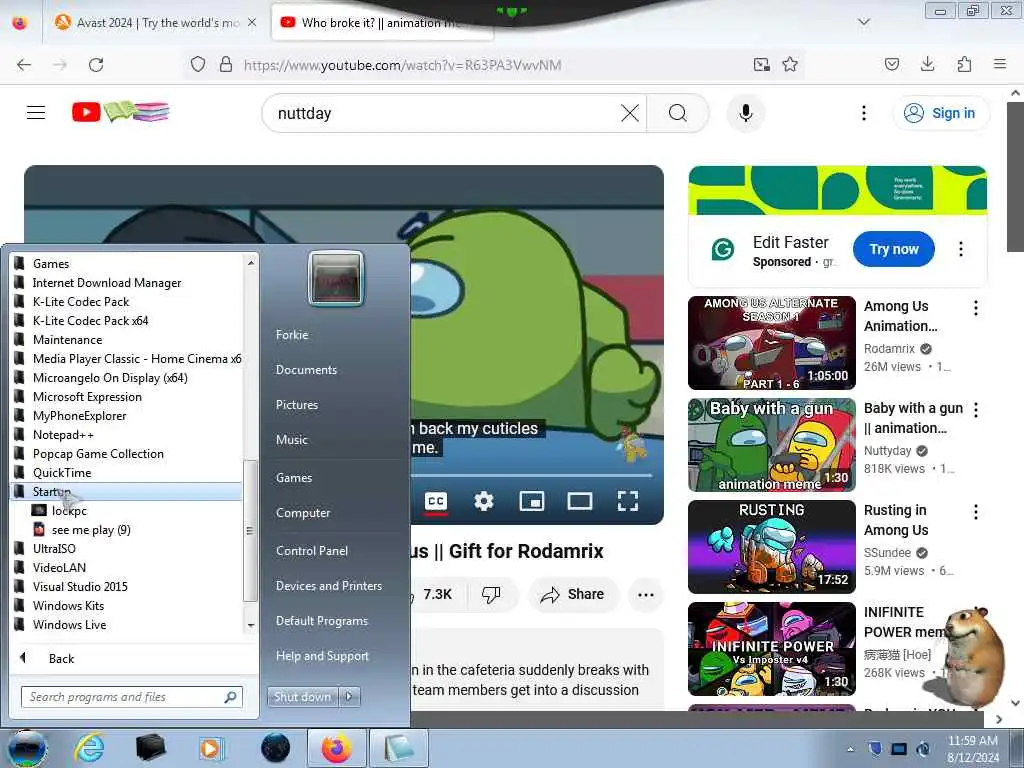Viewport: 1024px width, 768px height.
Task: Click the Try now ad button
Action: pyautogui.click(x=893, y=249)
